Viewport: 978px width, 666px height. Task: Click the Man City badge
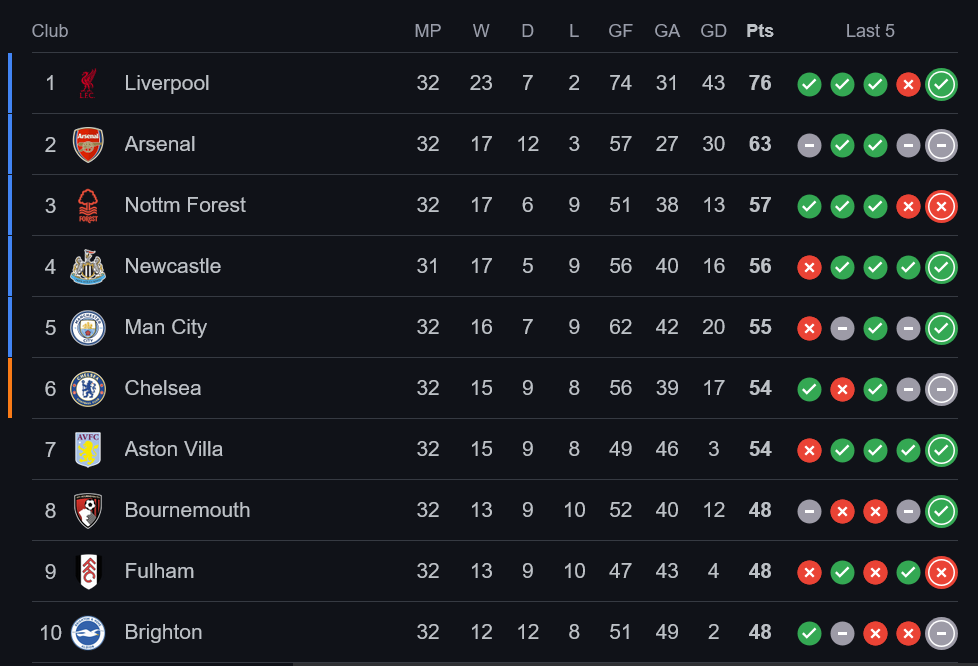tap(88, 328)
